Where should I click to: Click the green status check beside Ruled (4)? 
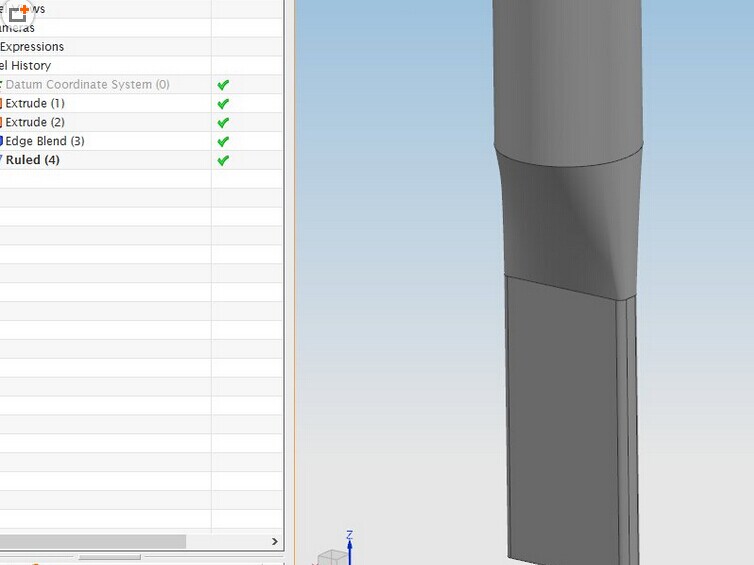223,160
